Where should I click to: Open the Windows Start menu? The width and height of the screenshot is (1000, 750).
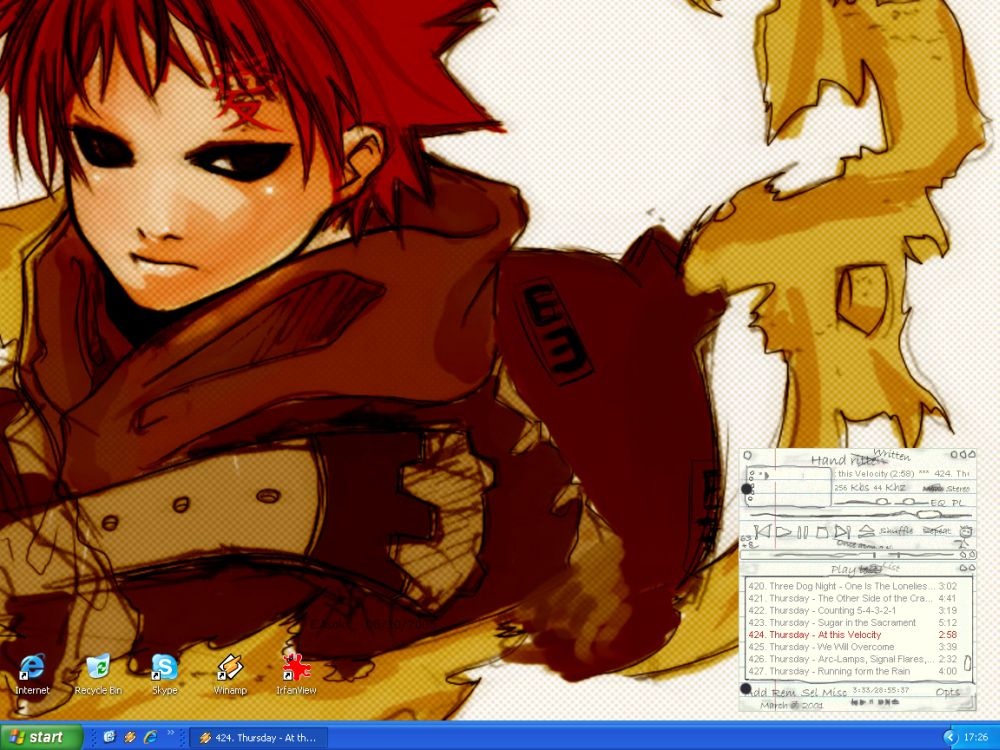[41, 737]
